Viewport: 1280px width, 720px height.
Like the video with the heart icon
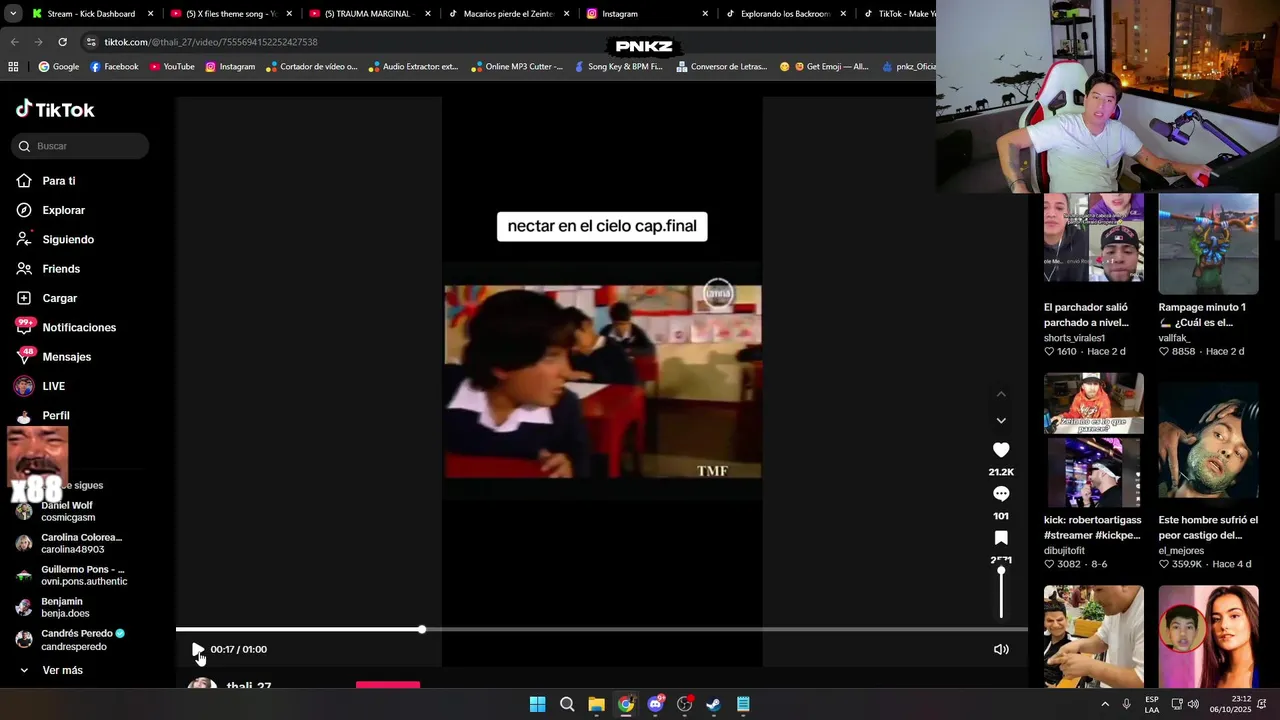[1001, 450]
